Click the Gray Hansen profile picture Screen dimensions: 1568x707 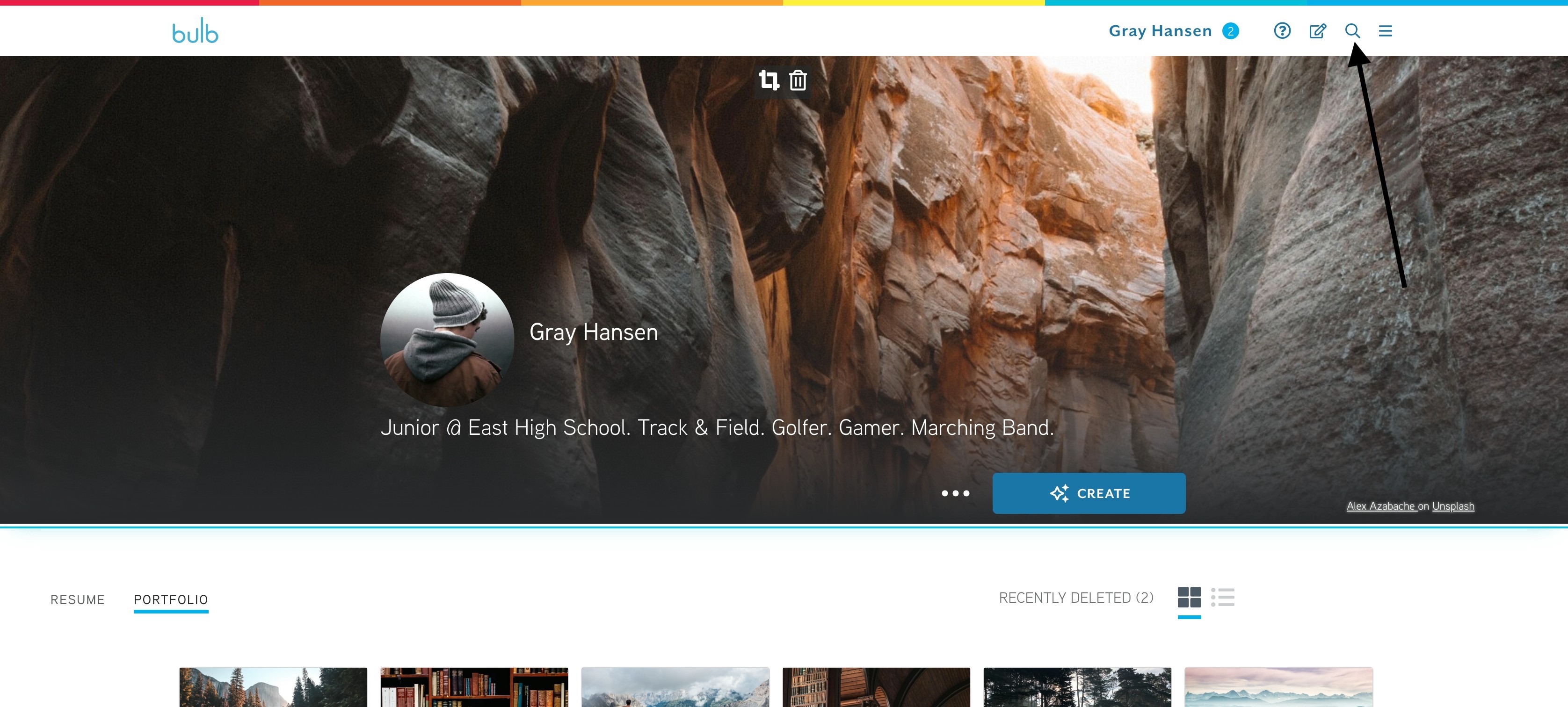pos(447,339)
